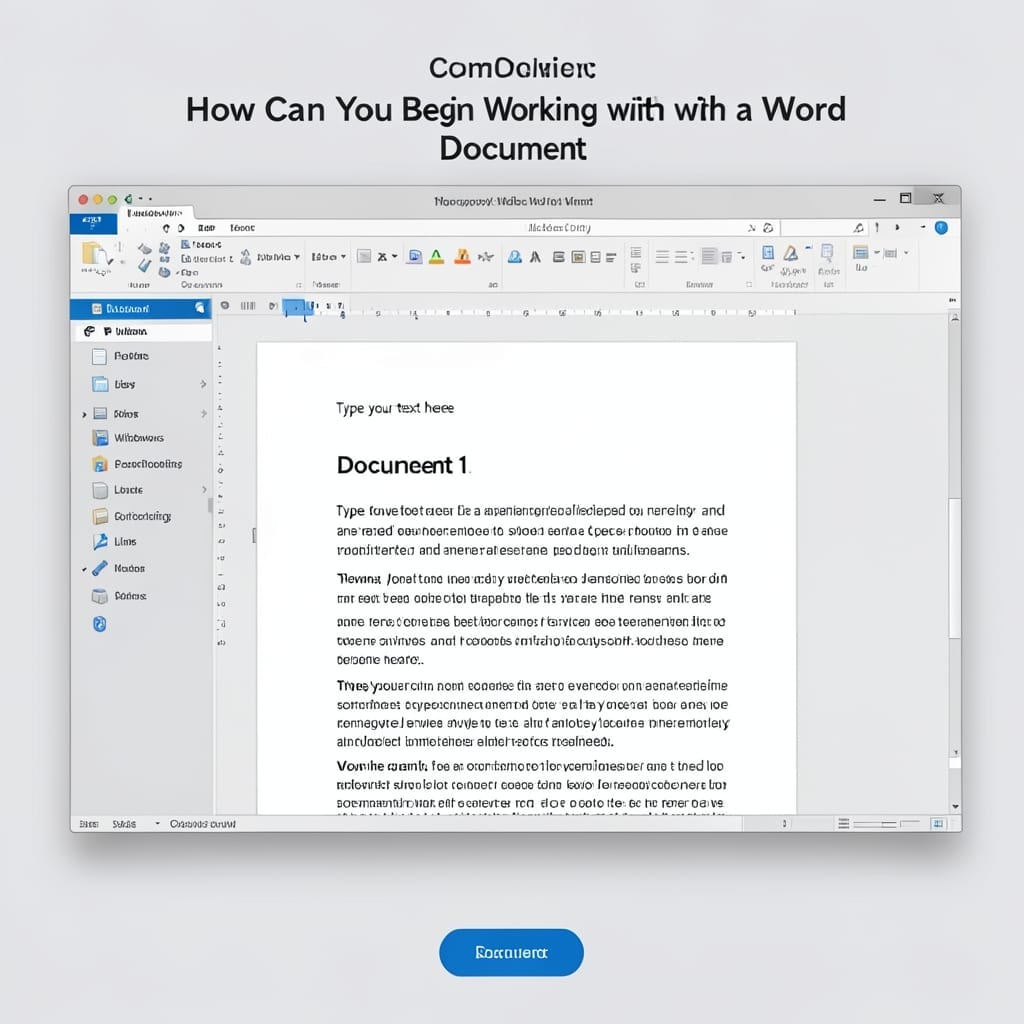Click the gray text box icon near the X
Viewport: 1024px width, 1024px height.
[x=364, y=257]
